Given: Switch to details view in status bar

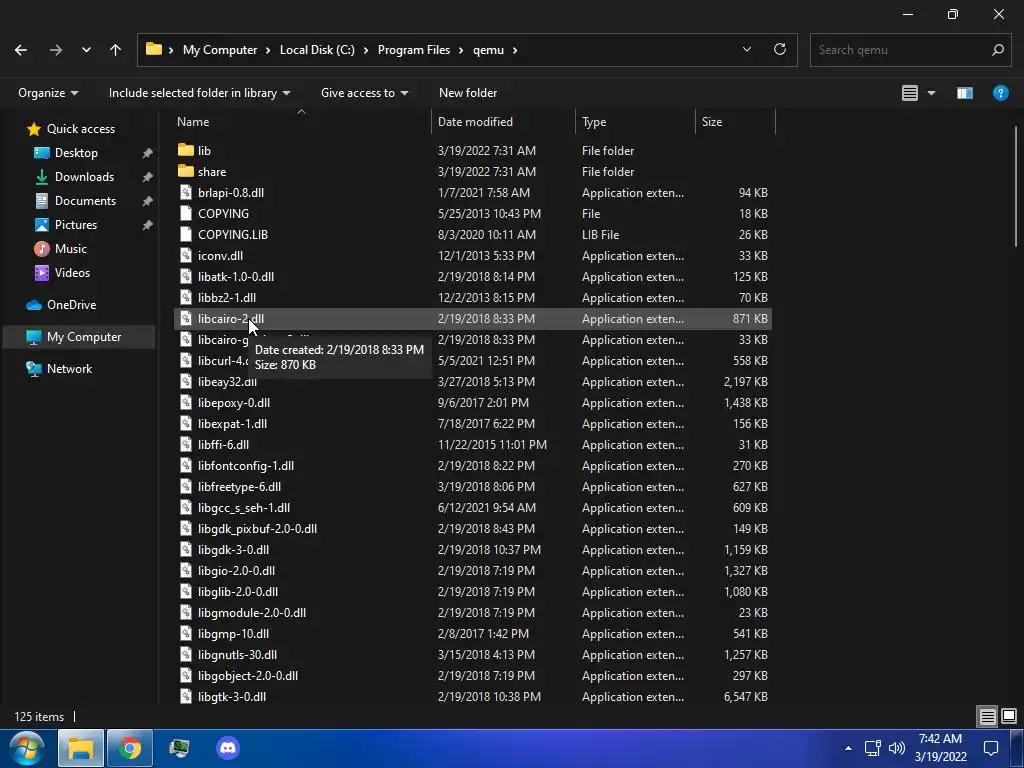Looking at the screenshot, I should coord(987,716).
